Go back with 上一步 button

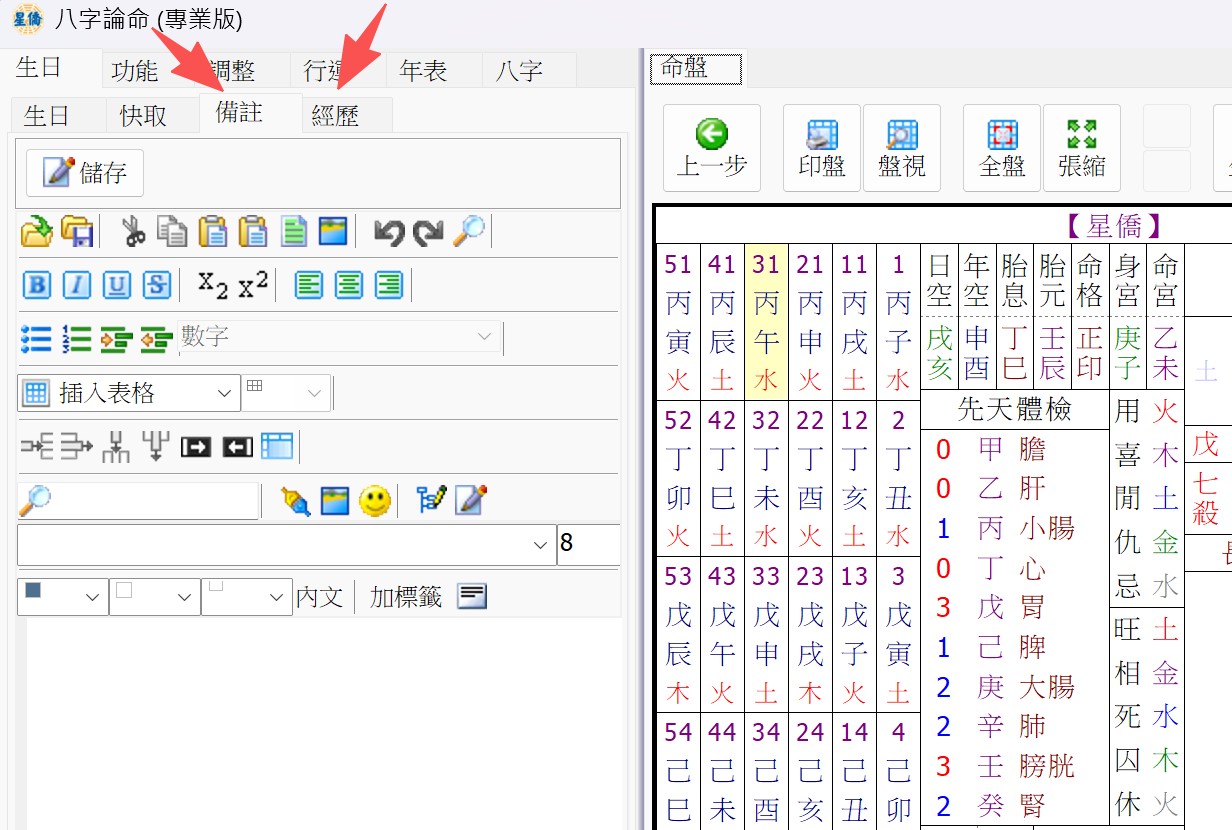712,148
